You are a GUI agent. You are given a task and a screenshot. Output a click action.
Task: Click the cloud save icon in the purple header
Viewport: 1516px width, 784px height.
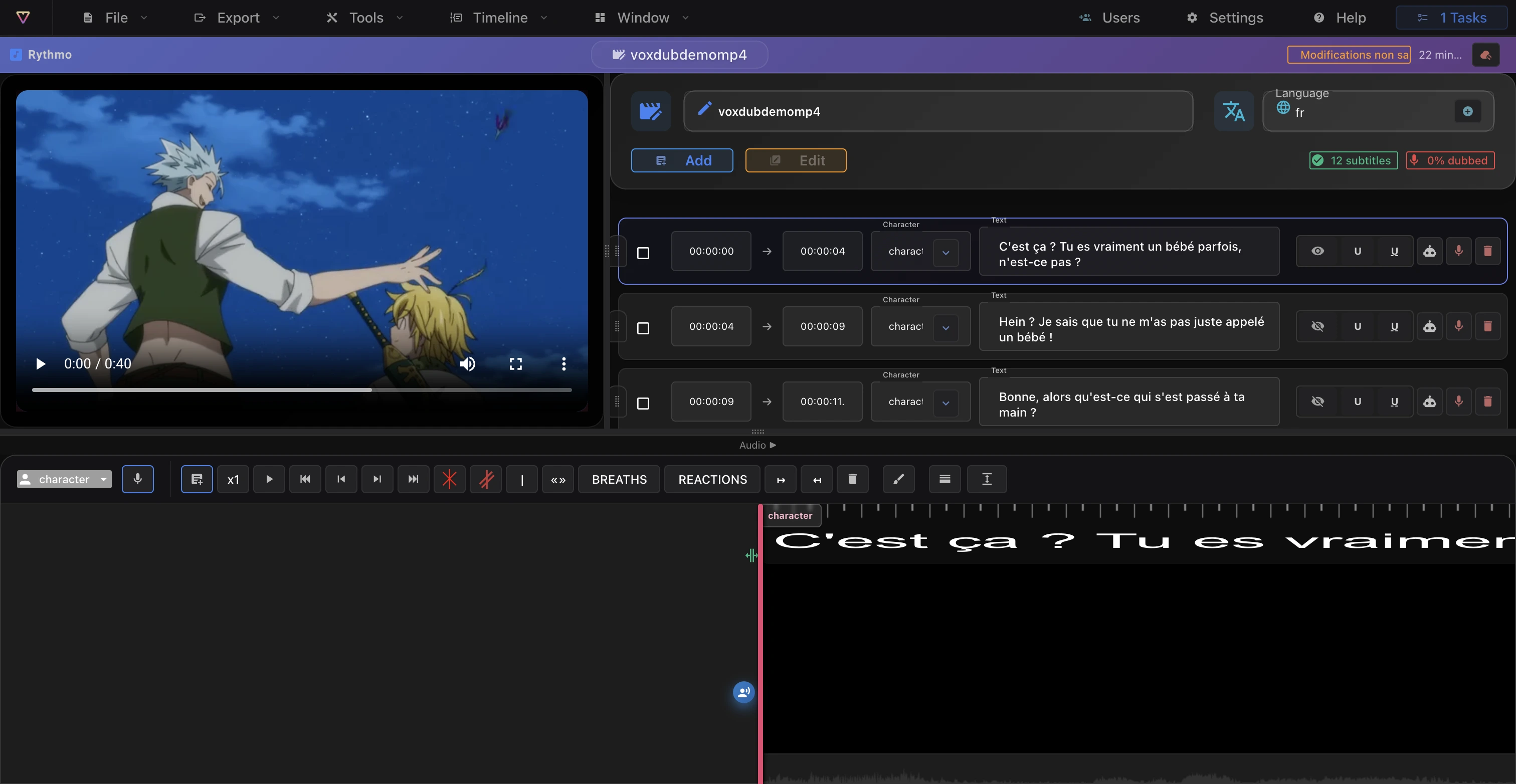[x=1486, y=55]
